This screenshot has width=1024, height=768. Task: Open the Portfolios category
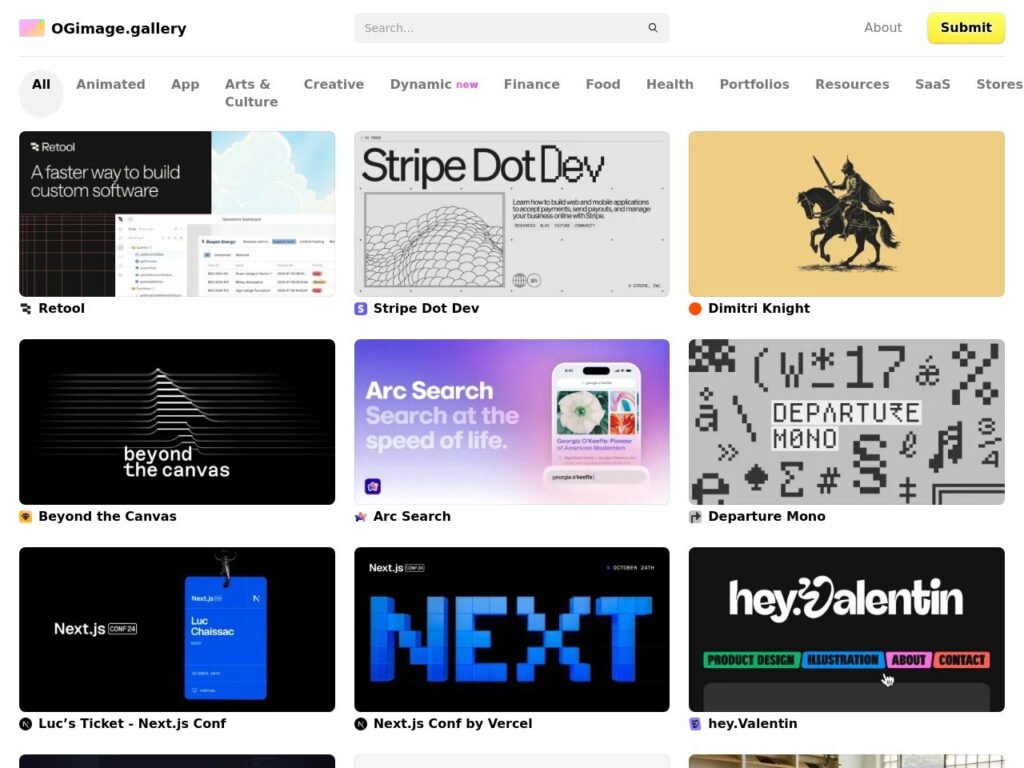coord(754,84)
